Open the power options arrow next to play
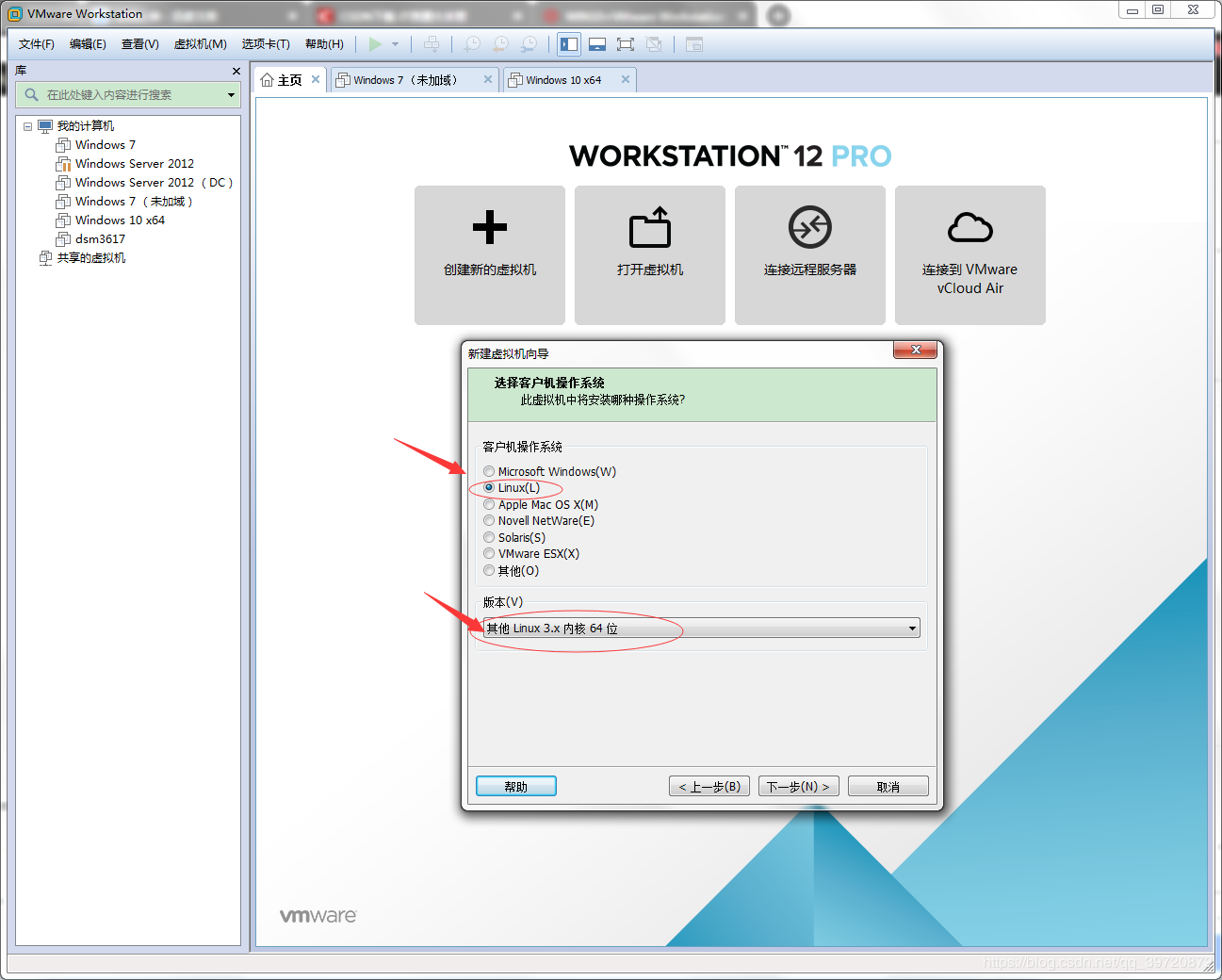 coord(395,44)
